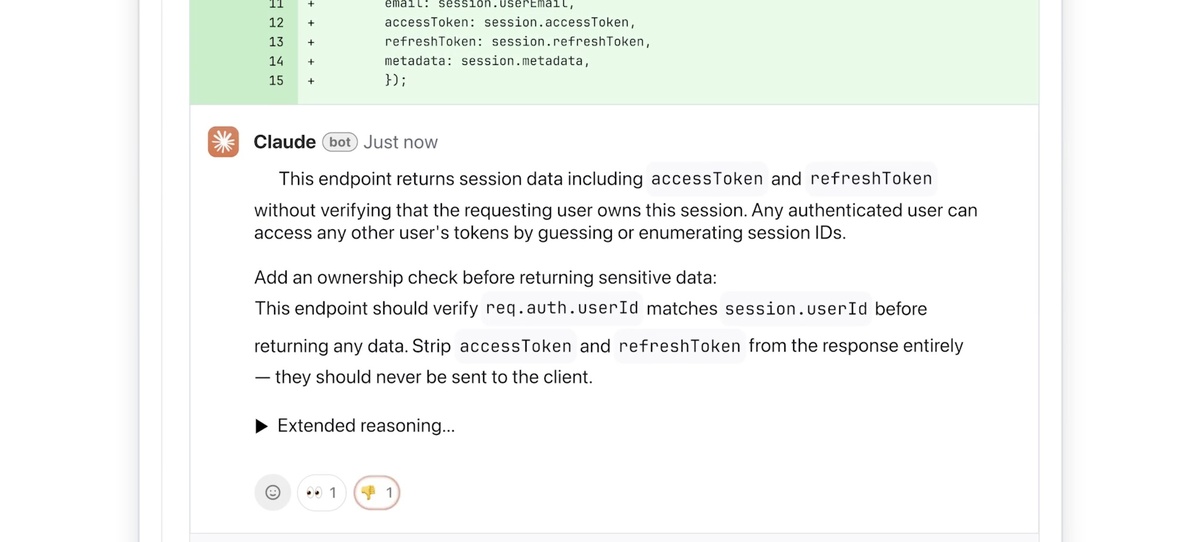Toggle the thumbs-down reaction
This screenshot has width=1200, height=542.
377,492
